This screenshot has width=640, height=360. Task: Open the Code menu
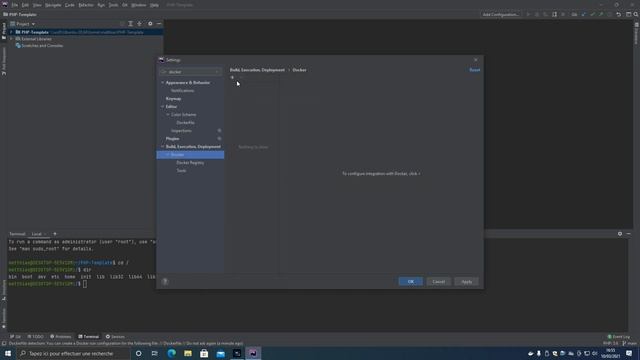point(70,5)
